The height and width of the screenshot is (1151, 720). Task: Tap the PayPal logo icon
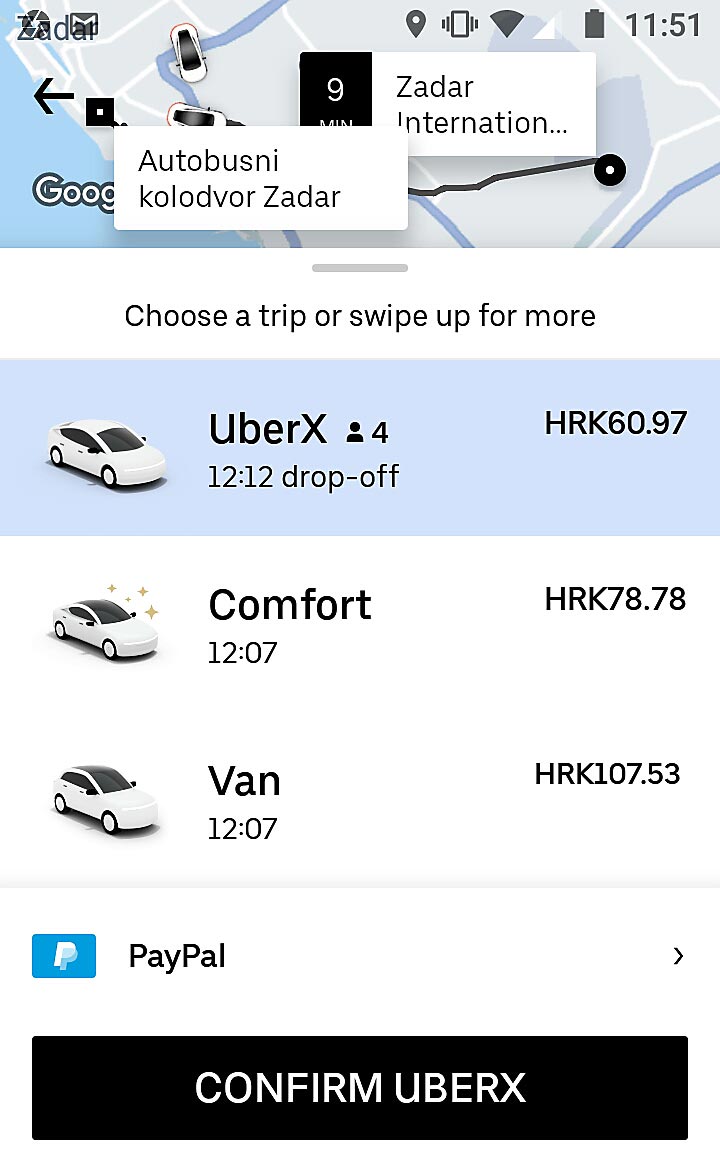click(64, 956)
